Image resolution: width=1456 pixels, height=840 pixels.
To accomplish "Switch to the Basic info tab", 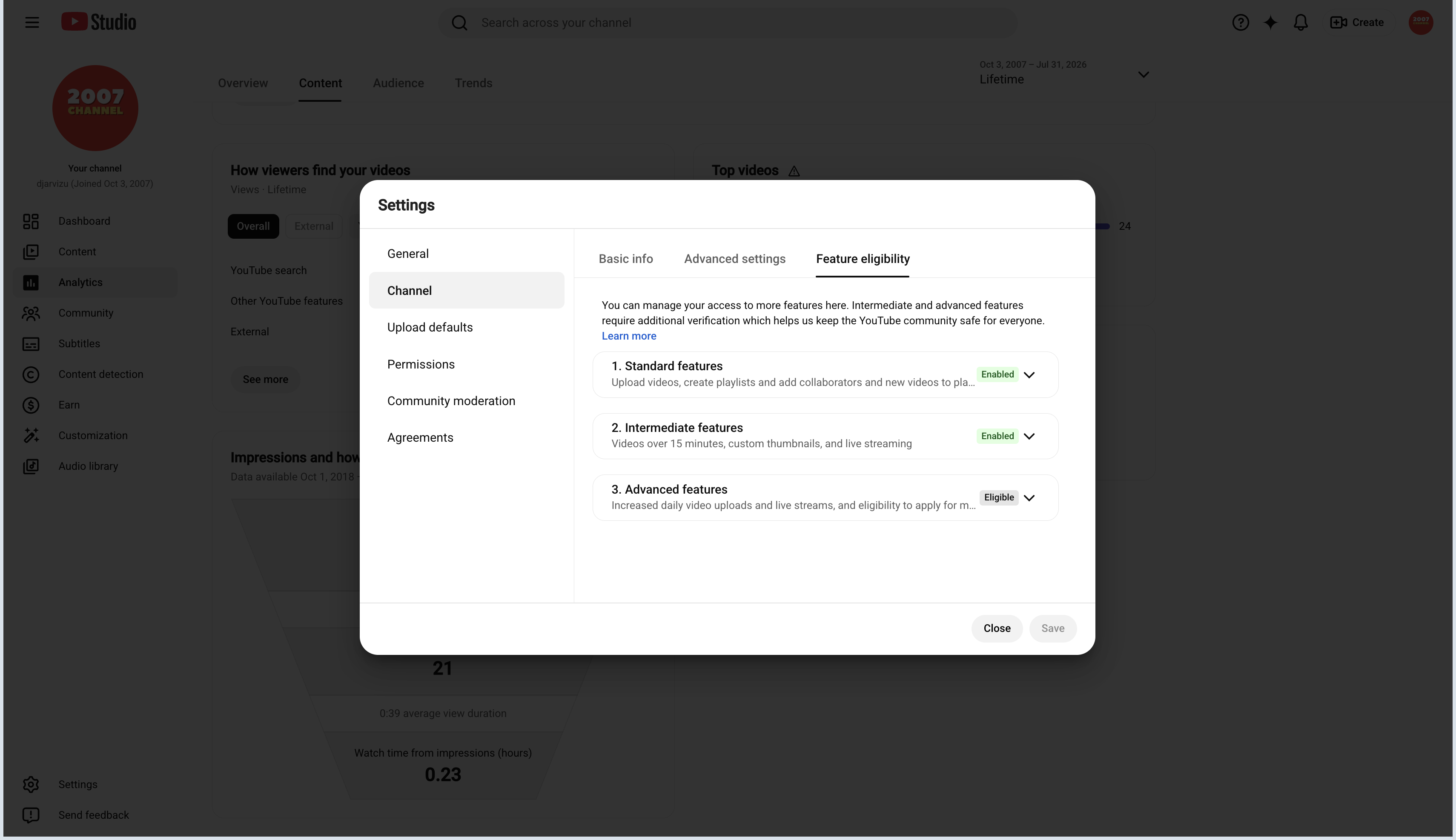I will pyautogui.click(x=625, y=259).
